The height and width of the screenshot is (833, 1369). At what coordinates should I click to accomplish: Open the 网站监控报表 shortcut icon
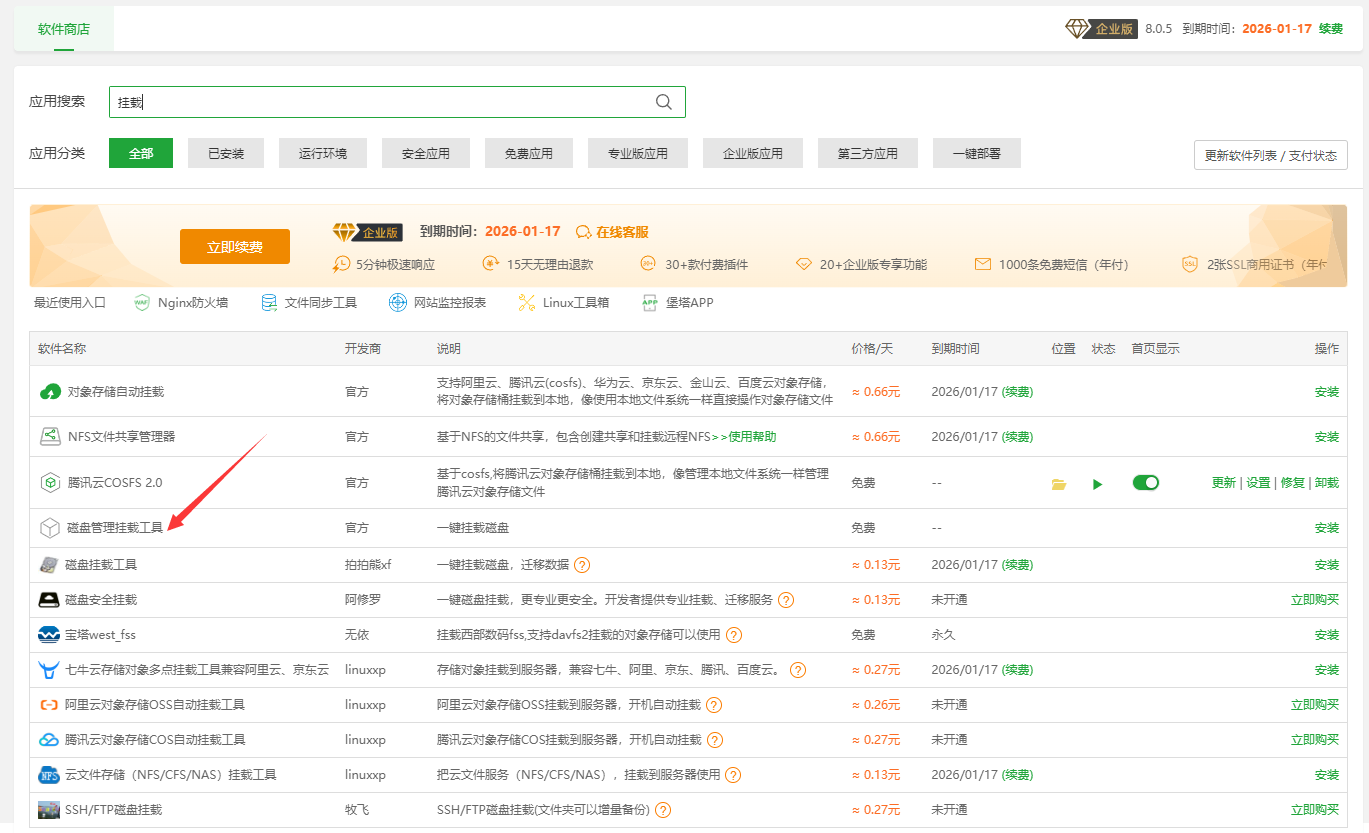click(398, 302)
